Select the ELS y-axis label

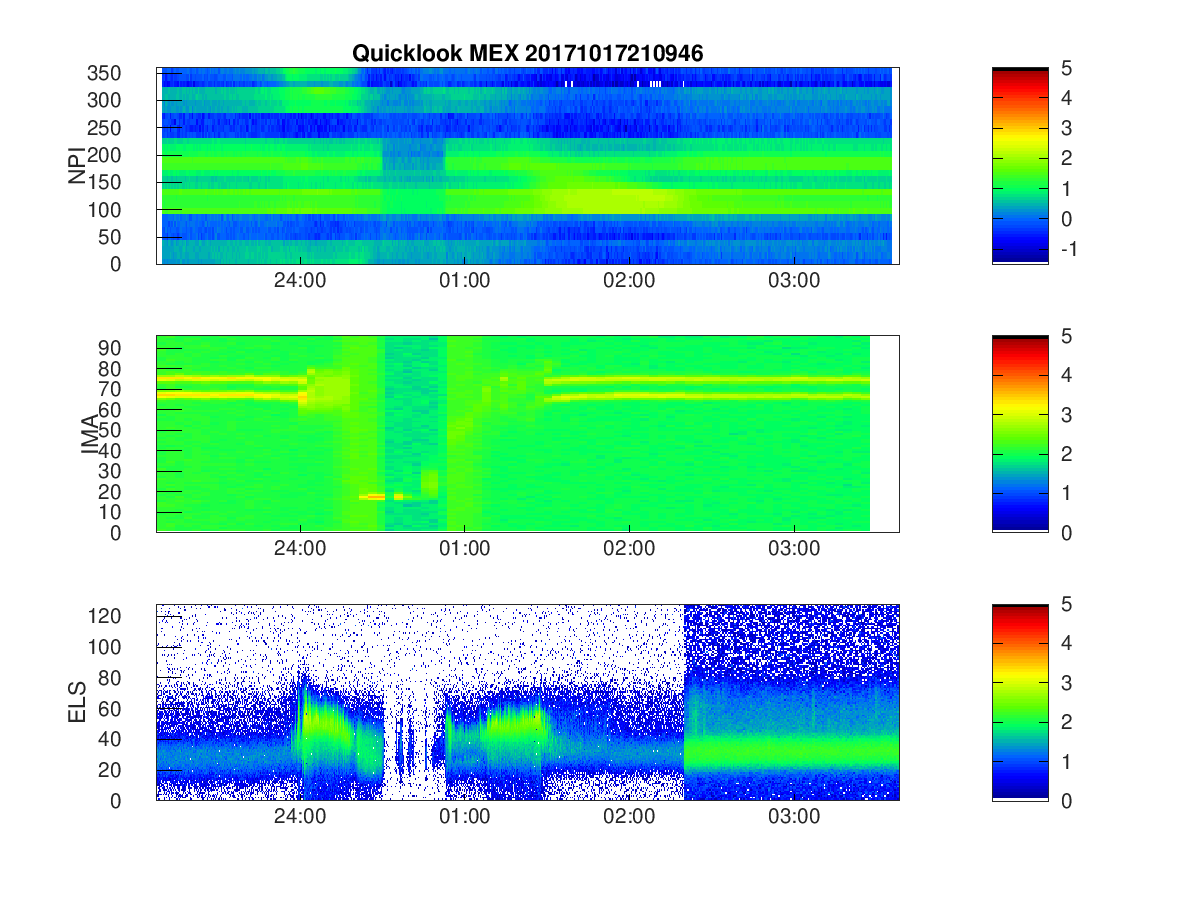tap(79, 702)
